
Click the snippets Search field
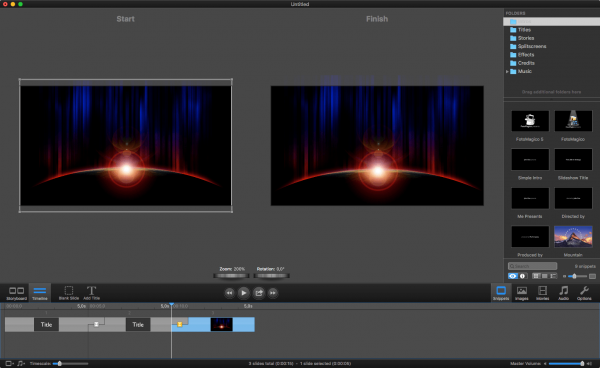point(532,266)
